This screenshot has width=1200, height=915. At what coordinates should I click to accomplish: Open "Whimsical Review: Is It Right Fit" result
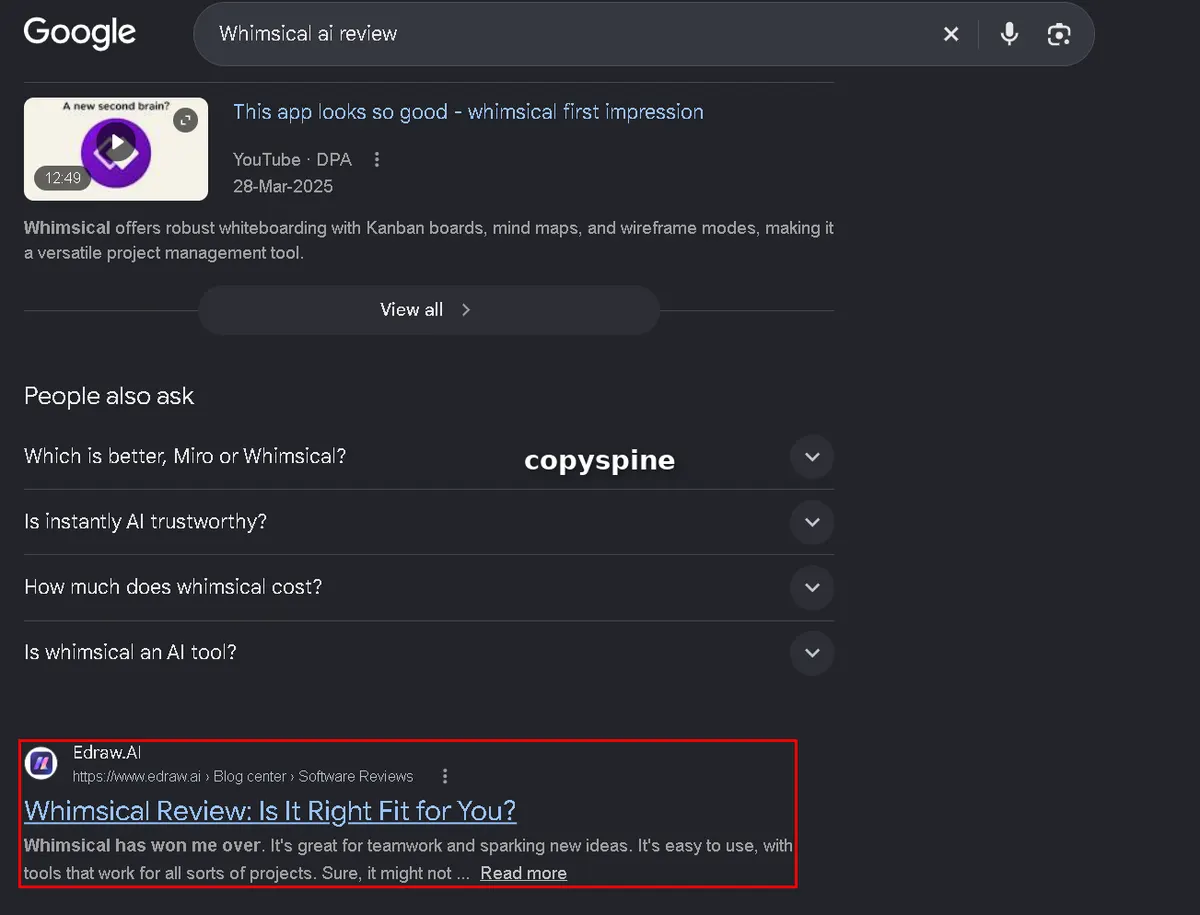coord(270,810)
